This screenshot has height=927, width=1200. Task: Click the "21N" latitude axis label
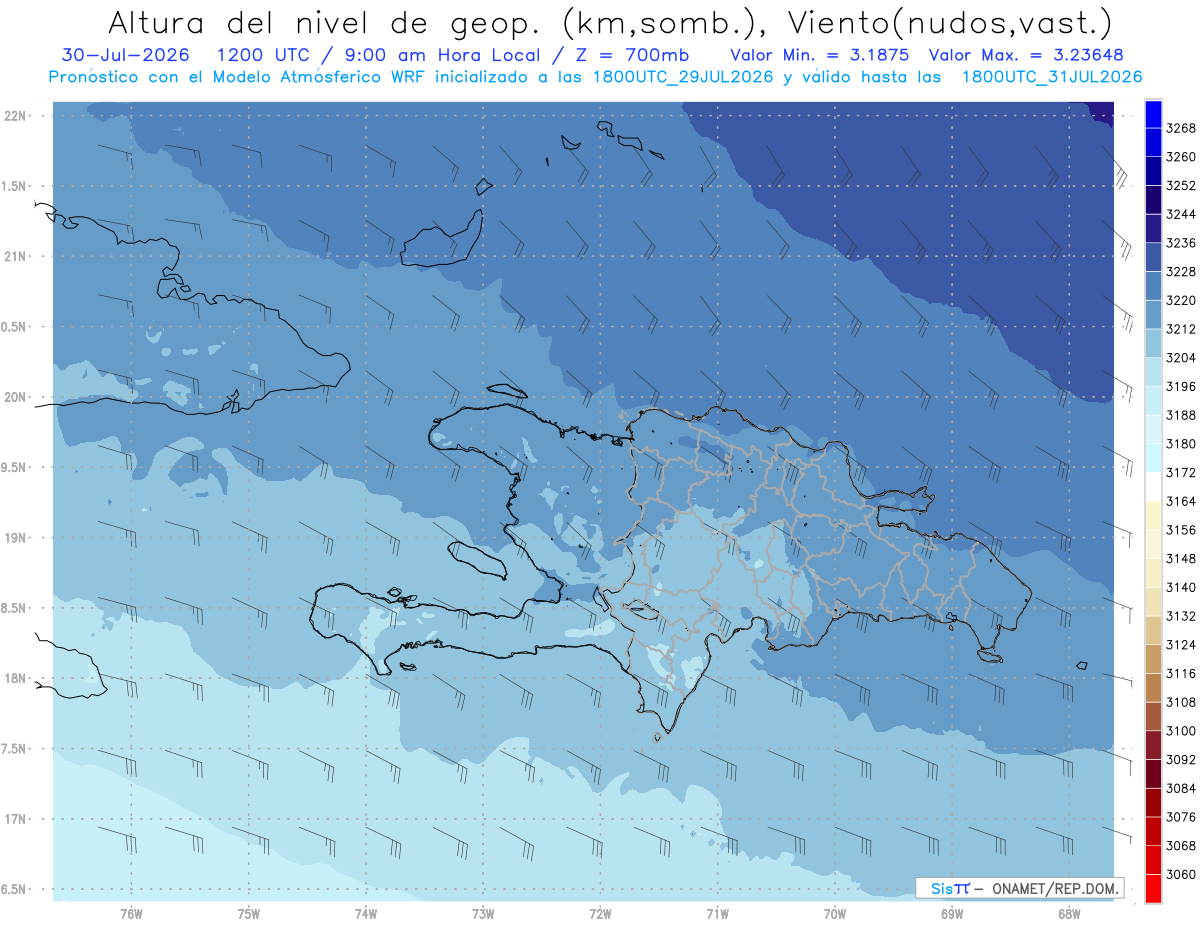coord(15,256)
